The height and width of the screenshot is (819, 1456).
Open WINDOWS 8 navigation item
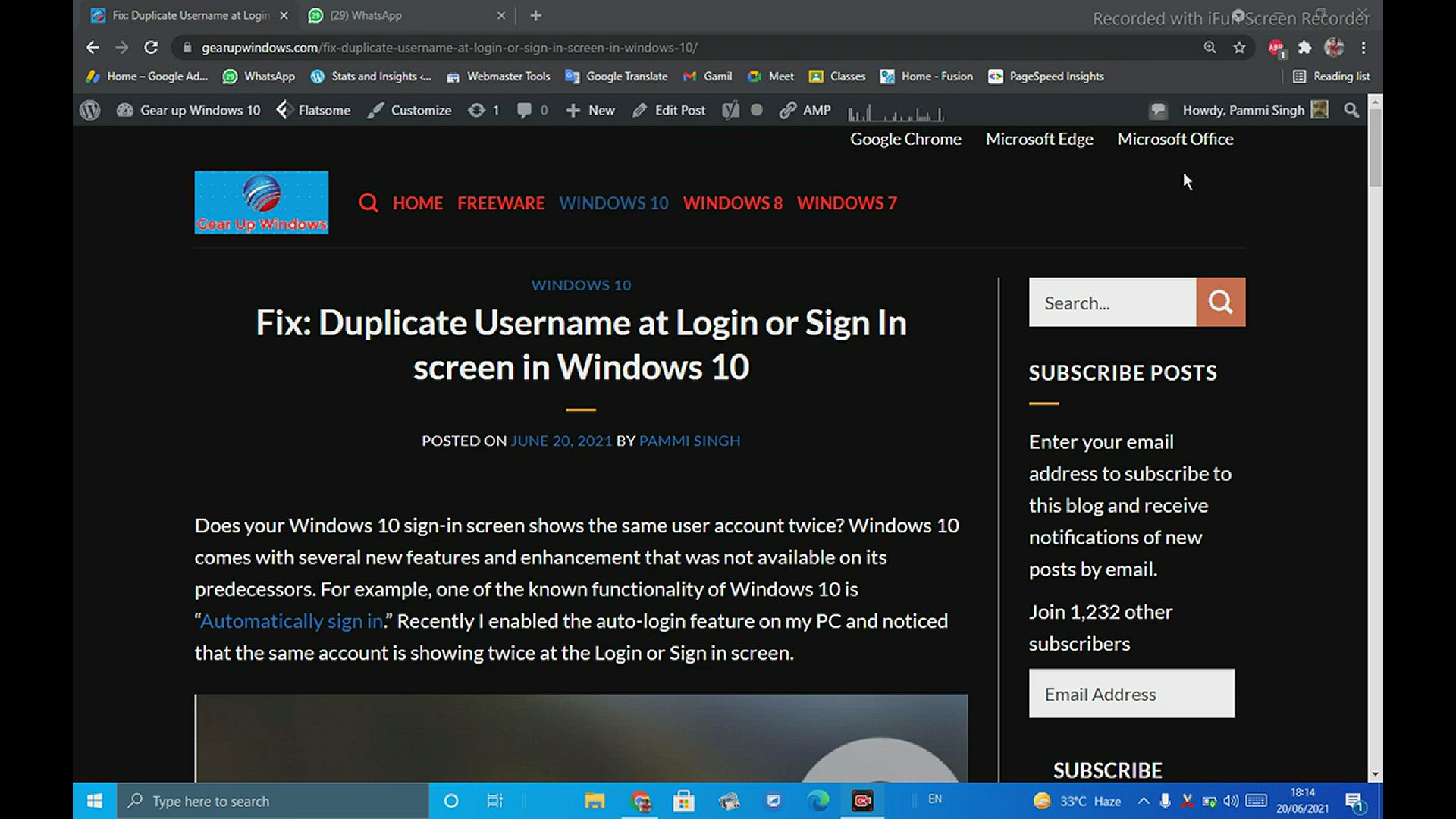[x=733, y=203]
